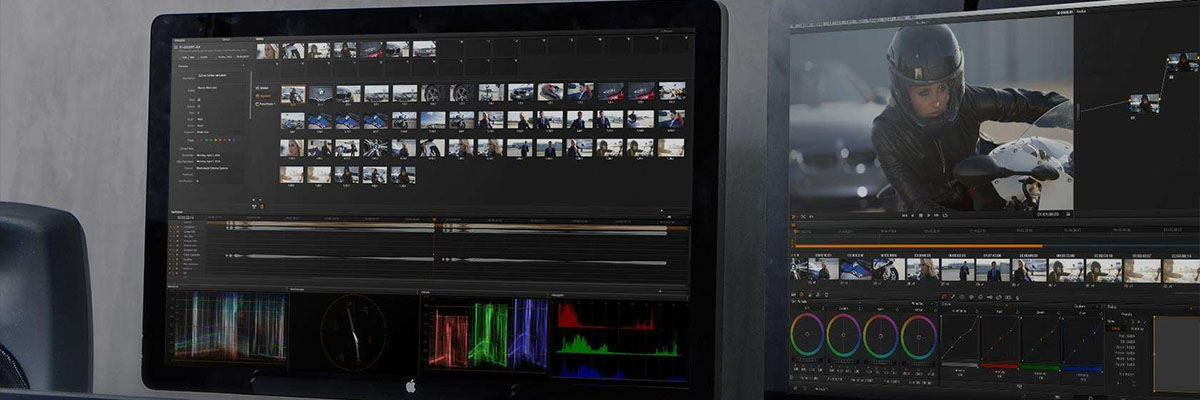The image size is (1200, 400).
Task: Click the blue channel curve graph
Action: pyautogui.click(x=1081, y=340)
